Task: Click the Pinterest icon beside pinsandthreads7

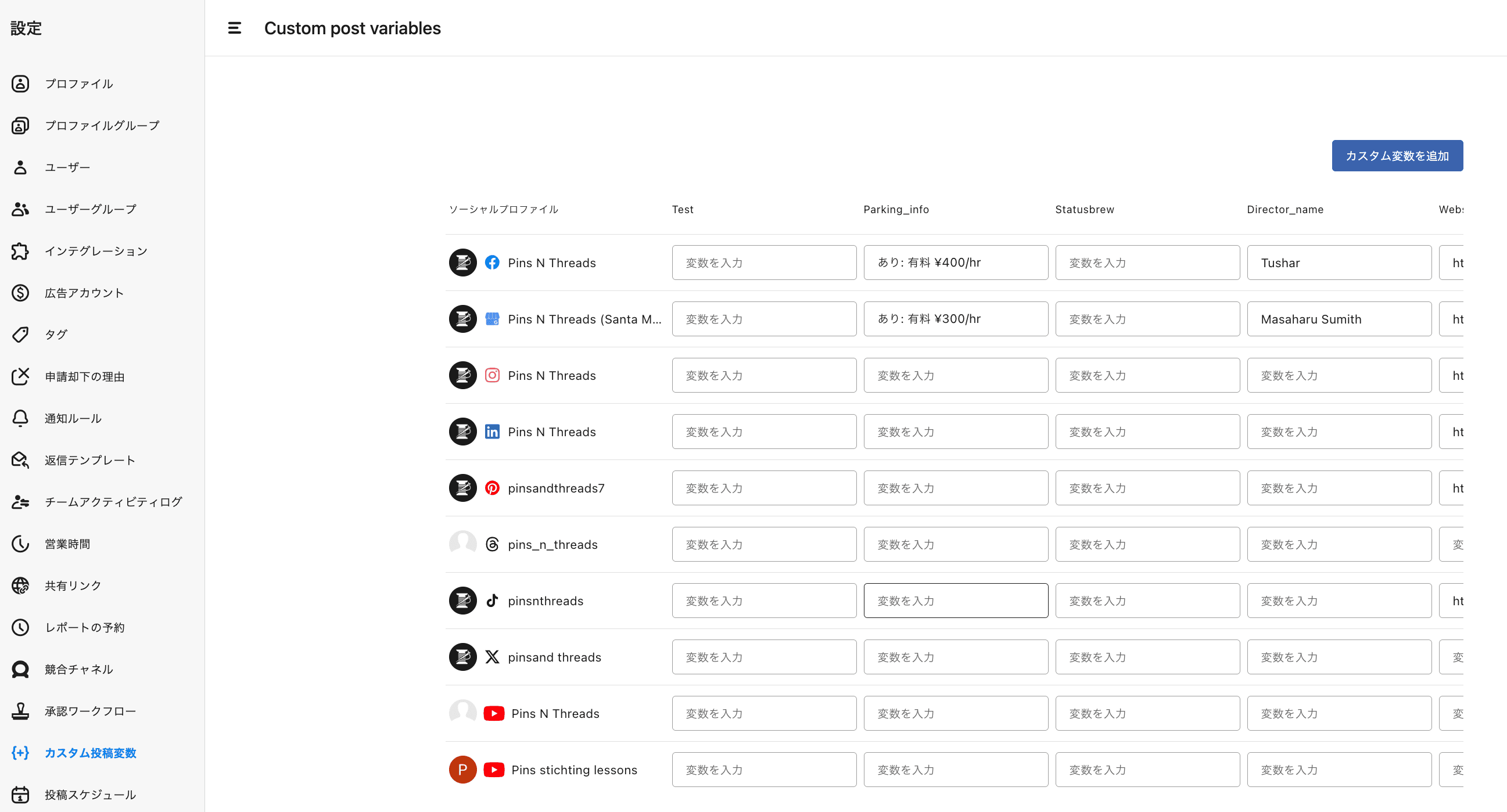Action: point(492,488)
